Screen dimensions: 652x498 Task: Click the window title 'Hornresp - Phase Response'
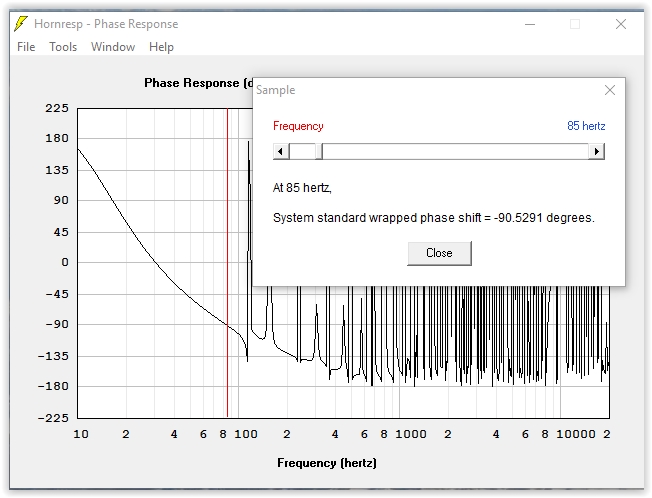[106, 24]
